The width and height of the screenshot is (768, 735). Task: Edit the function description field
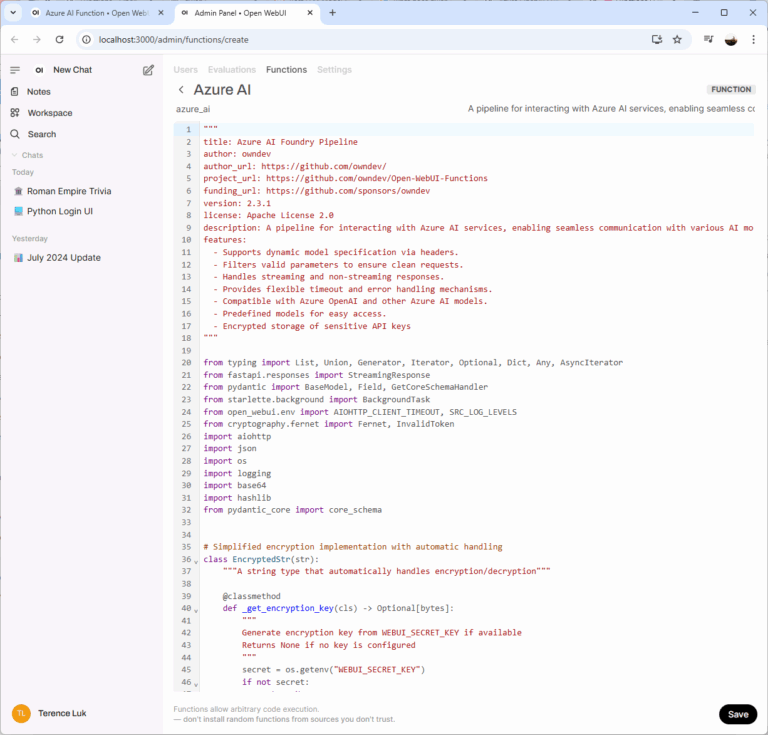tap(611, 109)
